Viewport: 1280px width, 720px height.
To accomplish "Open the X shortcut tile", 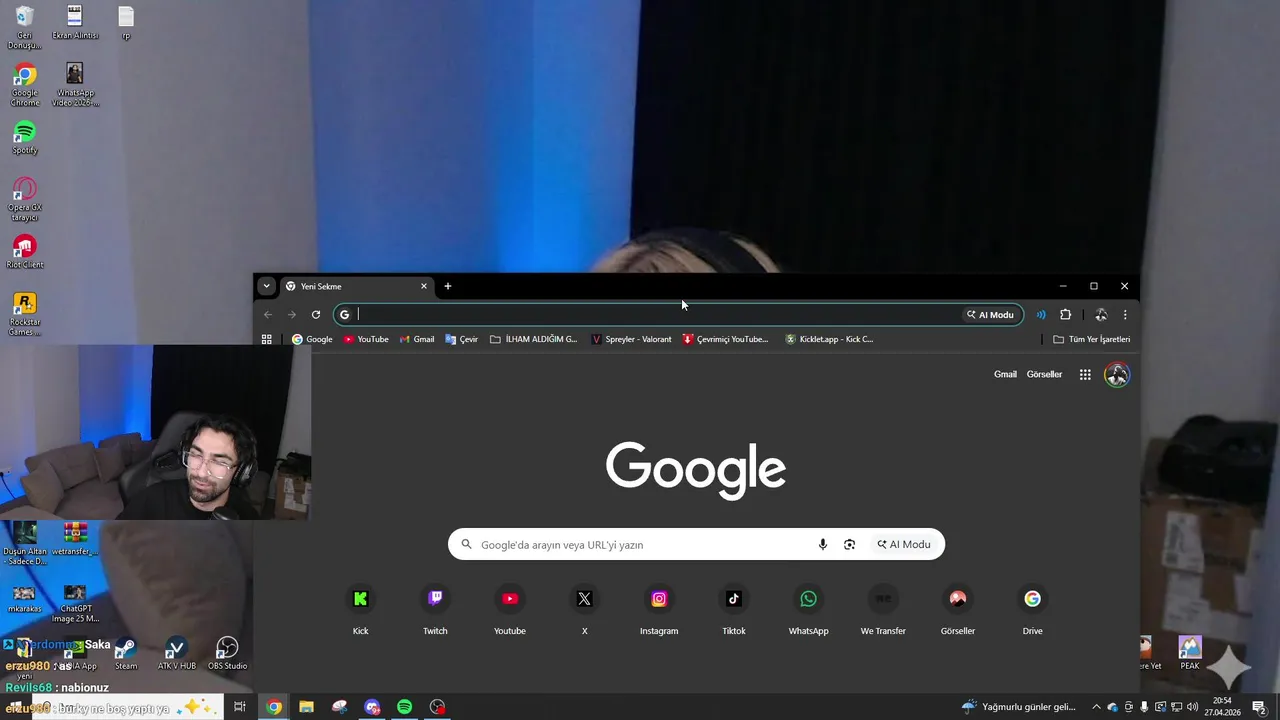I will click(584, 609).
